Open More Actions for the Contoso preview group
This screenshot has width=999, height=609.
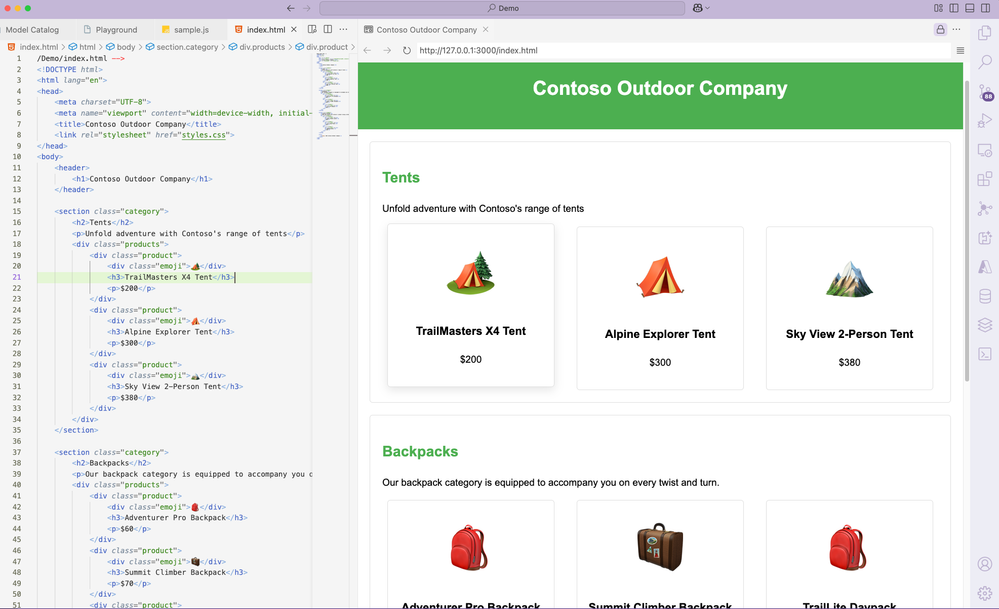click(956, 29)
